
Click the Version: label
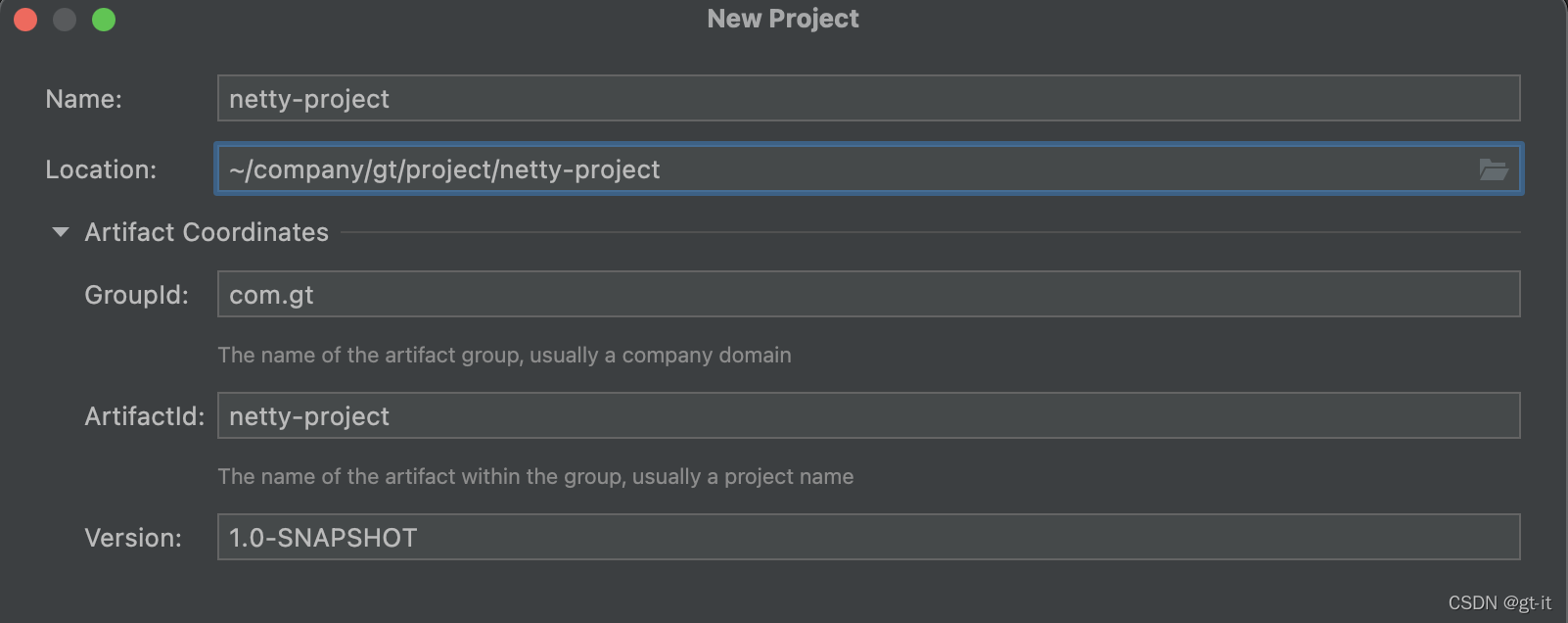pos(133,538)
